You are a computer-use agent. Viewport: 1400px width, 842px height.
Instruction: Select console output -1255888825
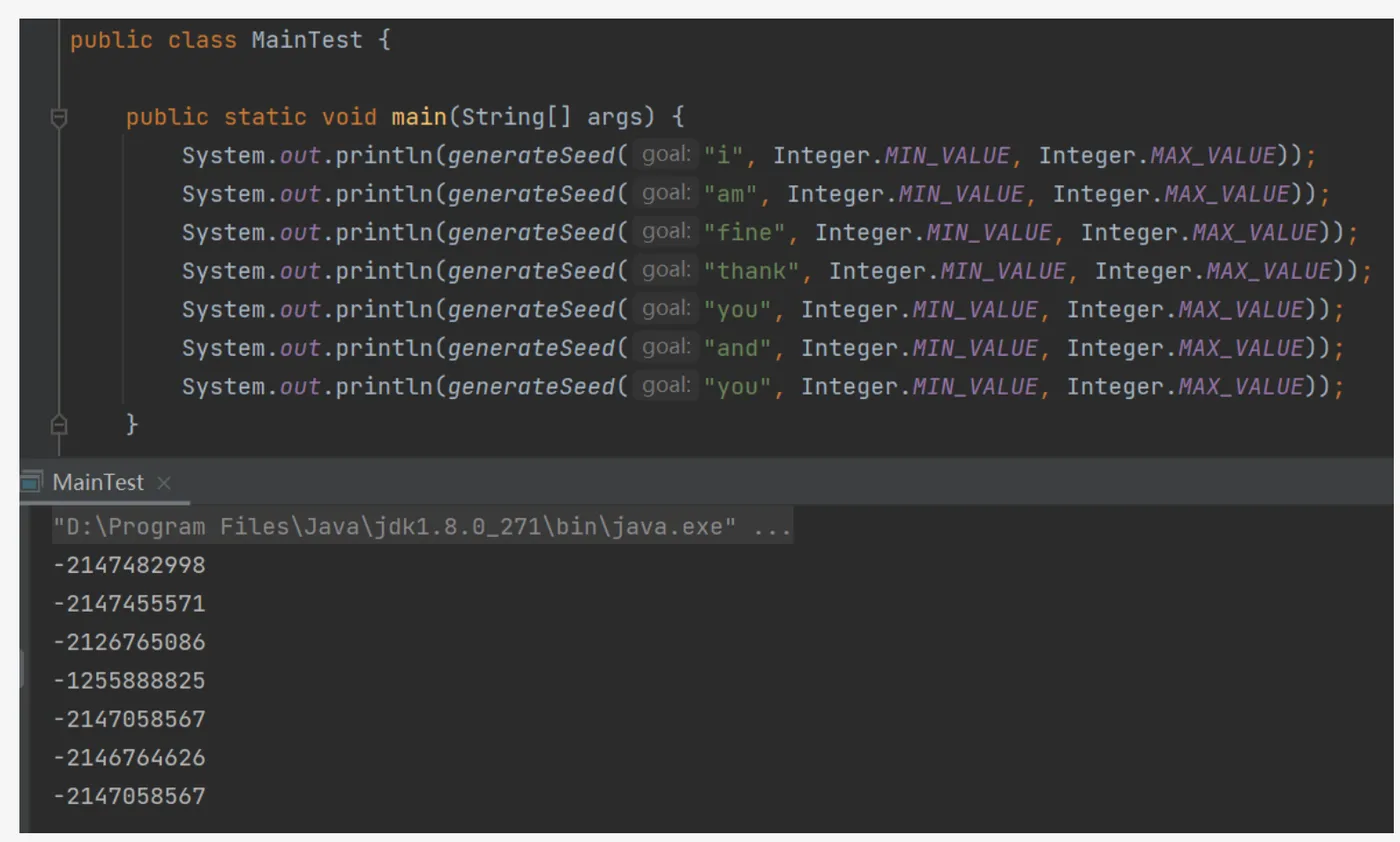(x=129, y=681)
